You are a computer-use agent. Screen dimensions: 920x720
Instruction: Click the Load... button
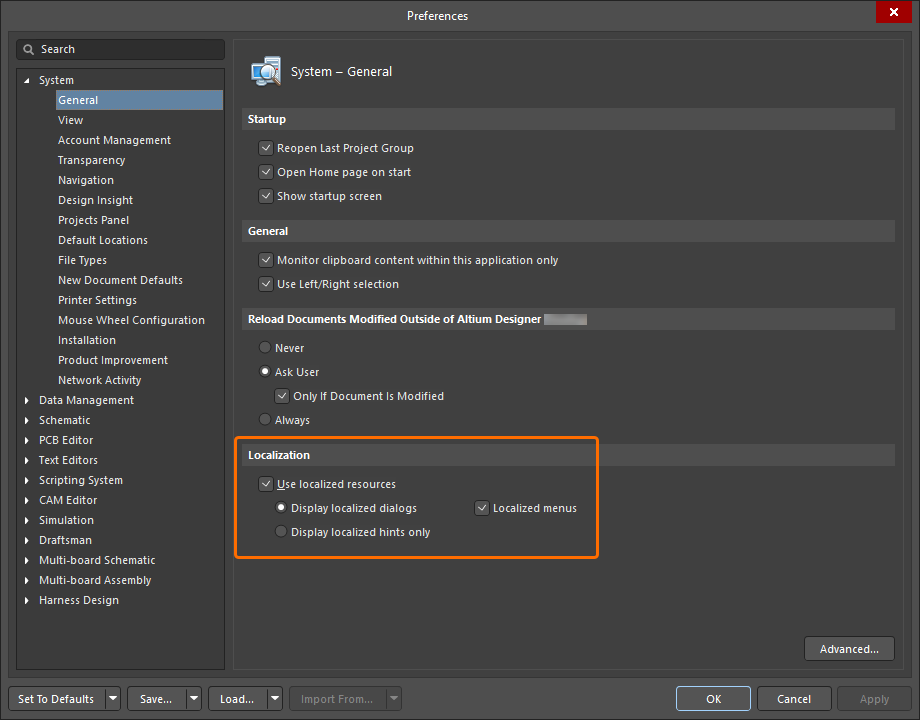[237, 699]
